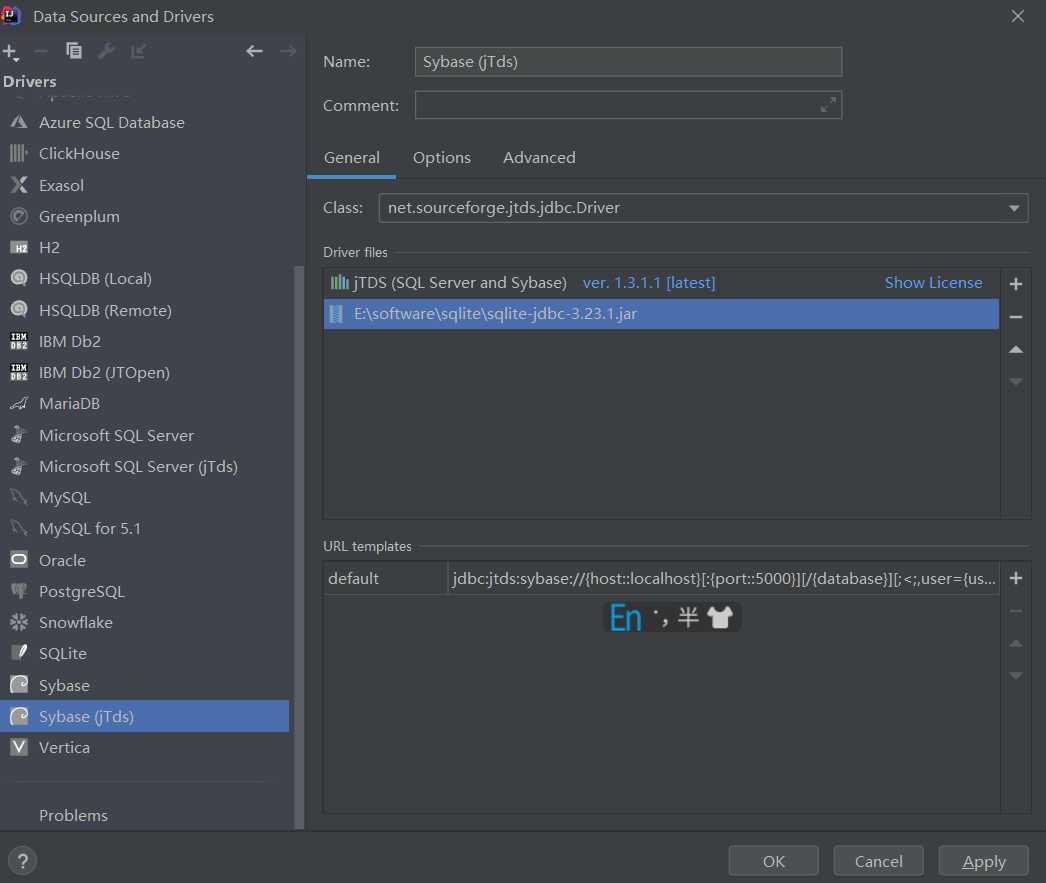Toggle the input method punctuation mode icon

[x=660, y=617]
